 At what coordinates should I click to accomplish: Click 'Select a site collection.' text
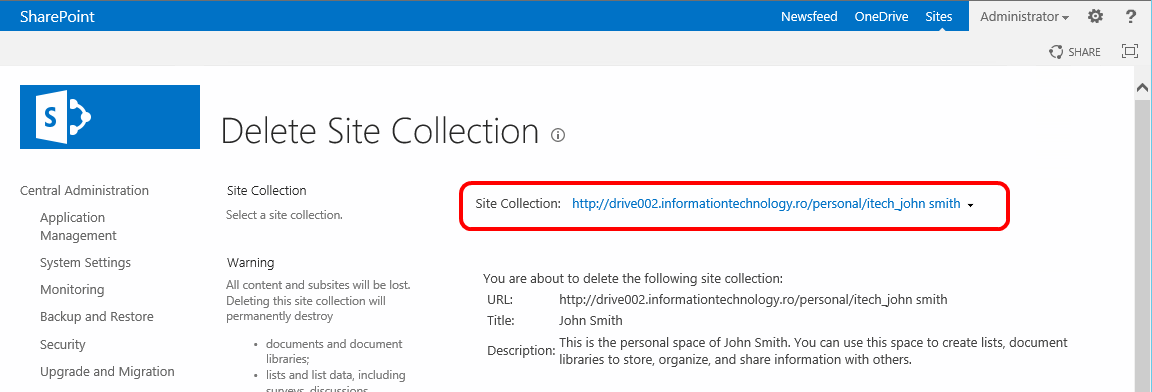(284, 216)
